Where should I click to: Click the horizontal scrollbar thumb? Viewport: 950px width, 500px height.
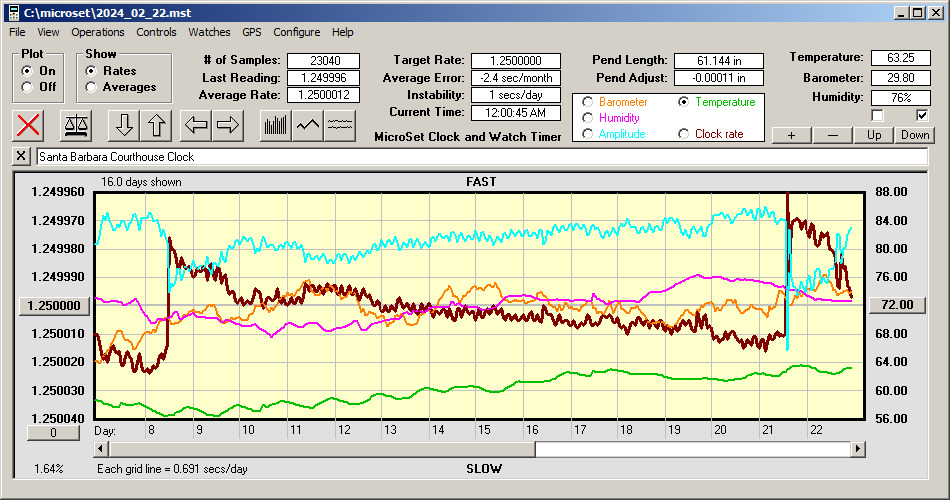(x=322, y=449)
